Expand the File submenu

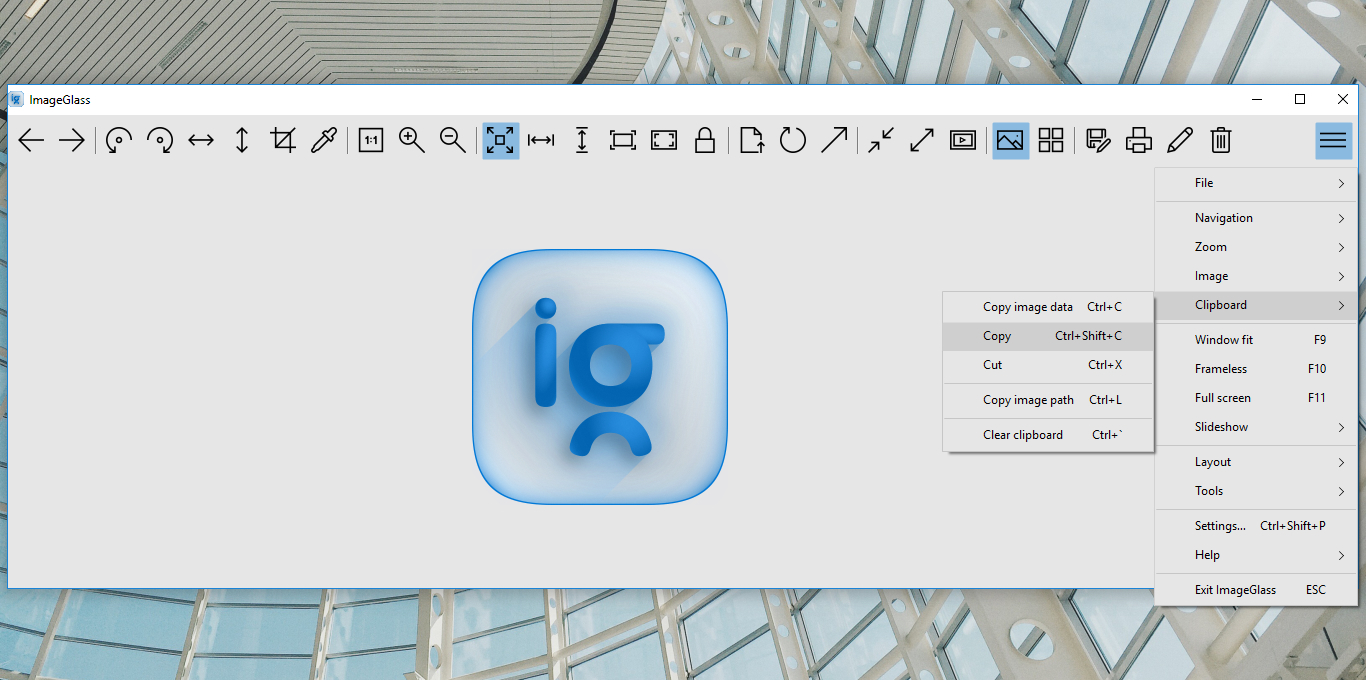[x=1256, y=183]
